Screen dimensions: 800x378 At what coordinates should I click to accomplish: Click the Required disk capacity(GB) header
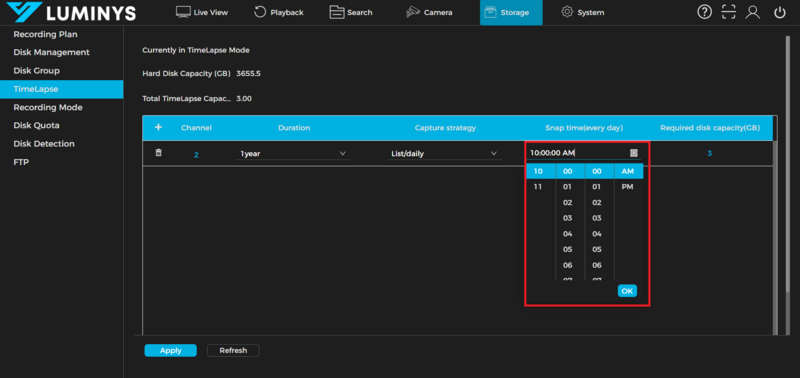pyautogui.click(x=710, y=128)
